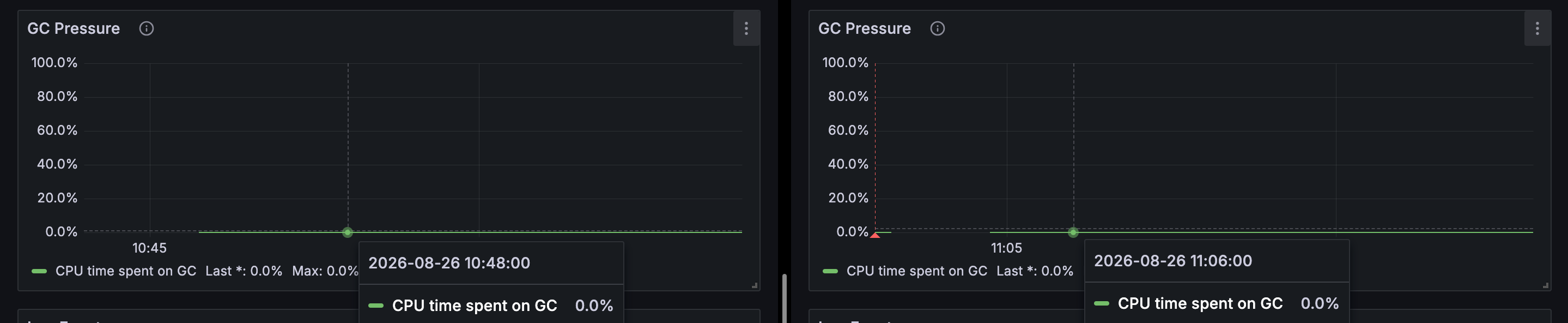Image resolution: width=1568 pixels, height=323 pixels.
Task: Sort by 'Last *' value in left legend
Action: pyautogui.click(x=244, y=271)
